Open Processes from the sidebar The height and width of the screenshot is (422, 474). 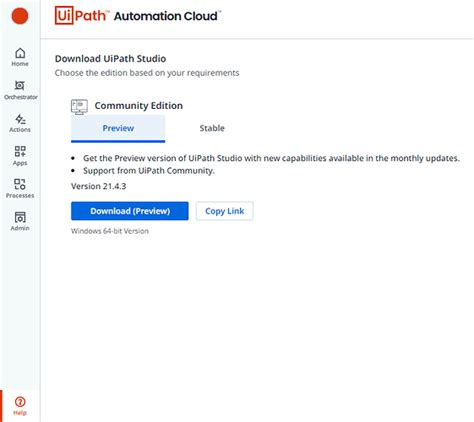(20, 188)
